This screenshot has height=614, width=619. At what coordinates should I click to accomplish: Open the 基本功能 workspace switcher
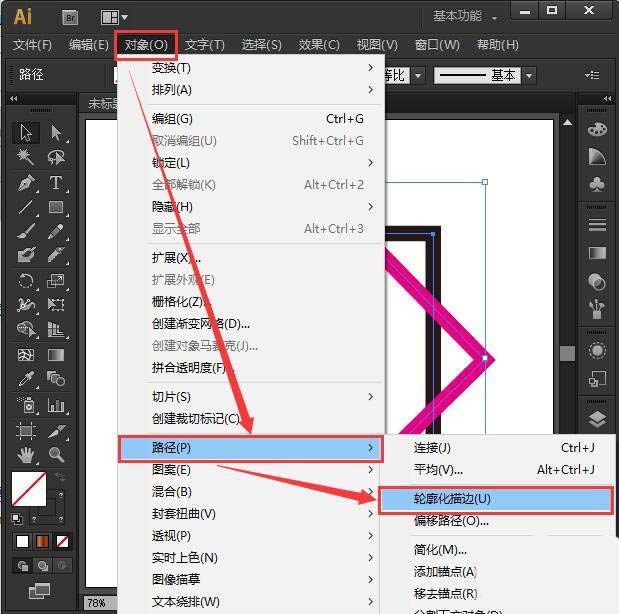click(x=465, y=17)
